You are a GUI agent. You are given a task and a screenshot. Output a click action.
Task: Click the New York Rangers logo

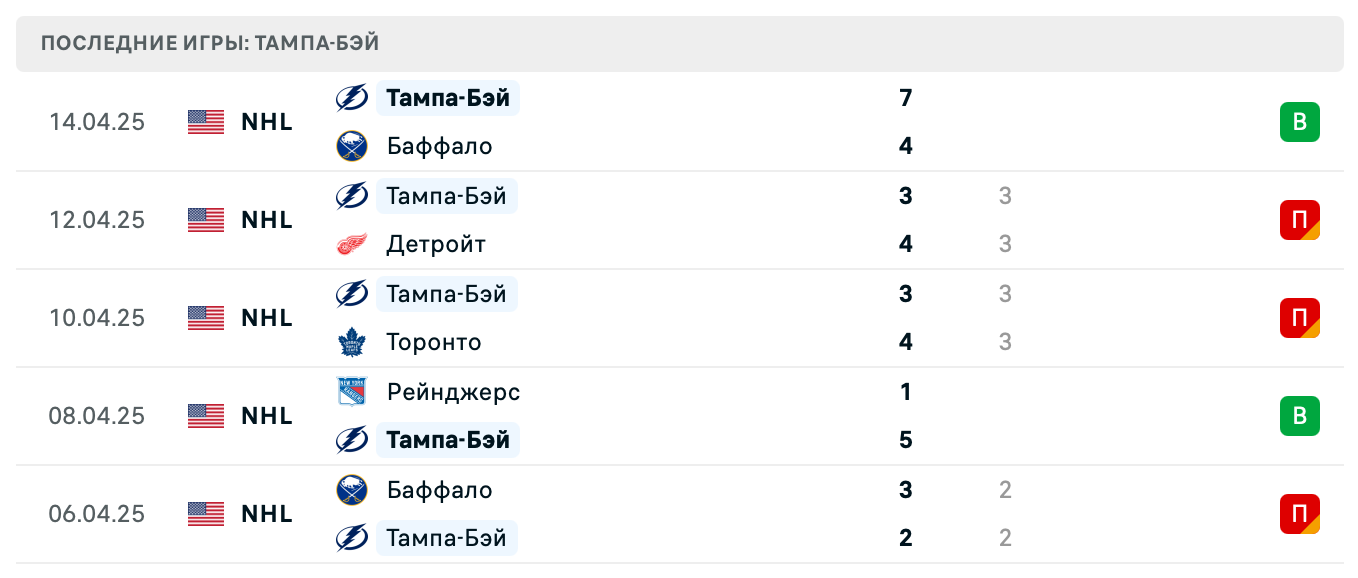[x=352, y=391]
